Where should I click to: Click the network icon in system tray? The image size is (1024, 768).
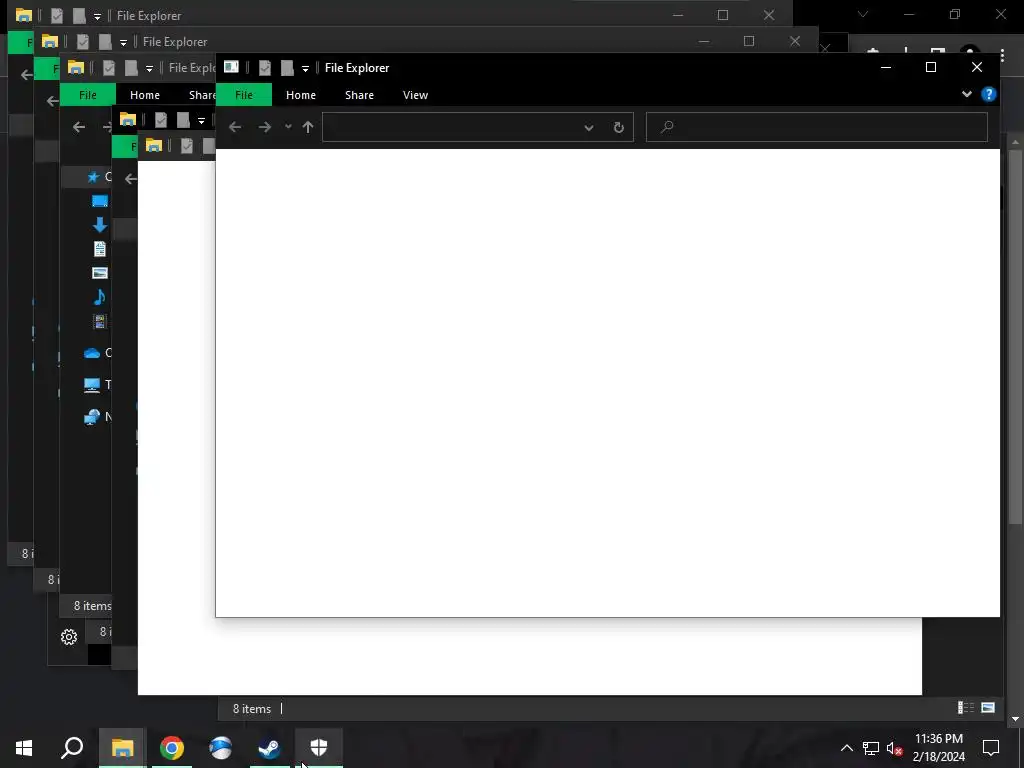pos(871,748)
